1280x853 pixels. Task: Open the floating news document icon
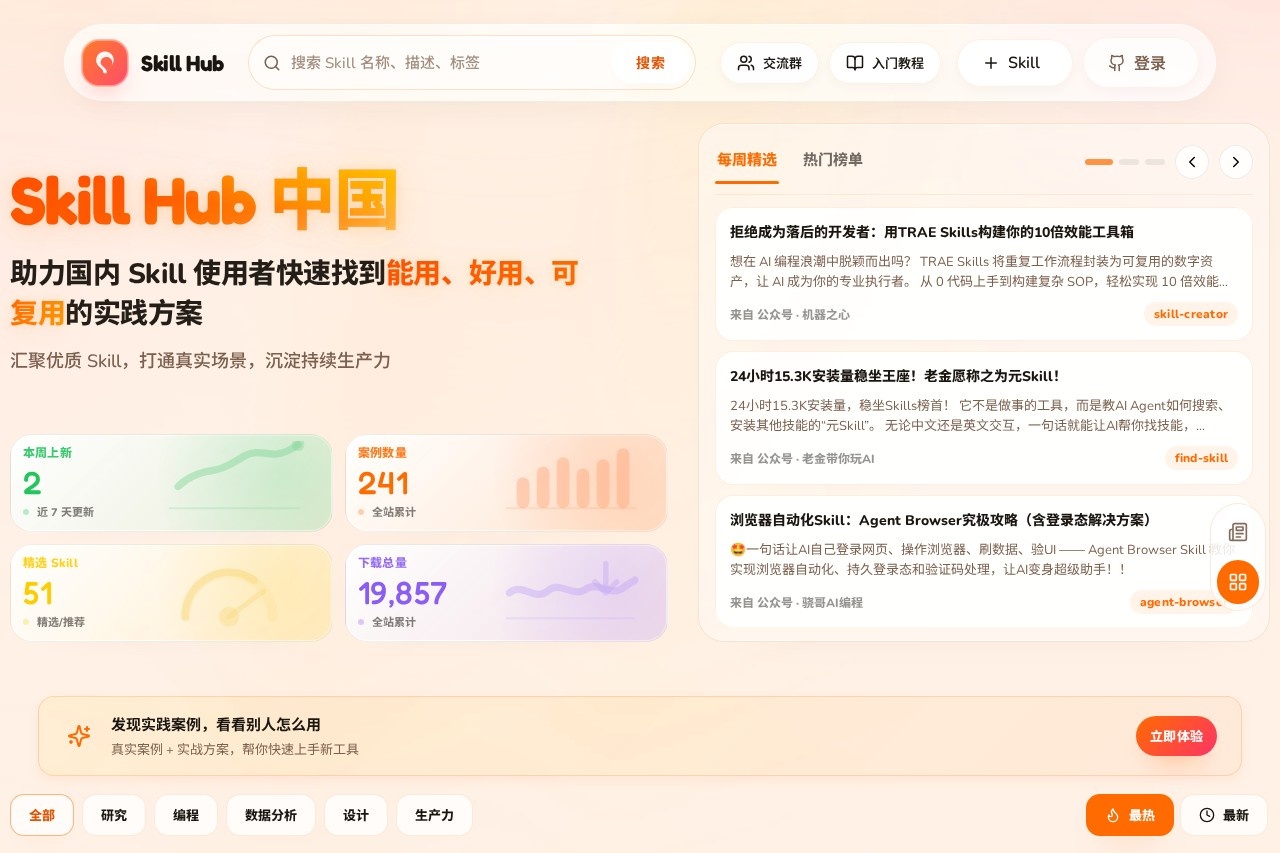tap(1238, 532)
